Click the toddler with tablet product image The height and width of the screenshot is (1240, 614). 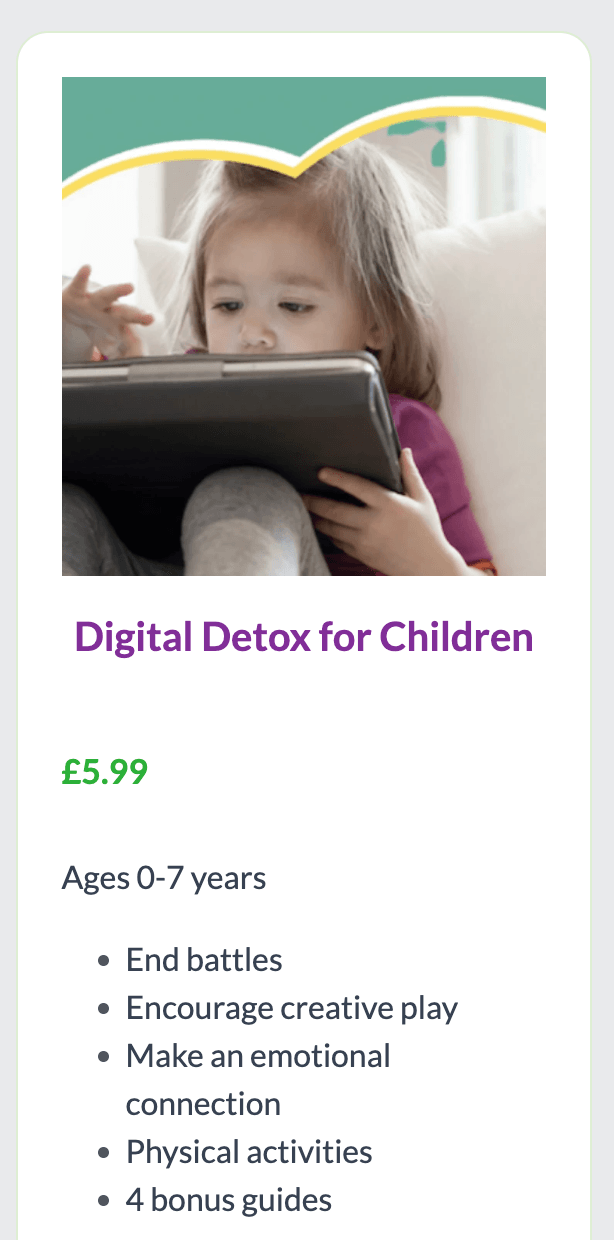pos(304,326)
